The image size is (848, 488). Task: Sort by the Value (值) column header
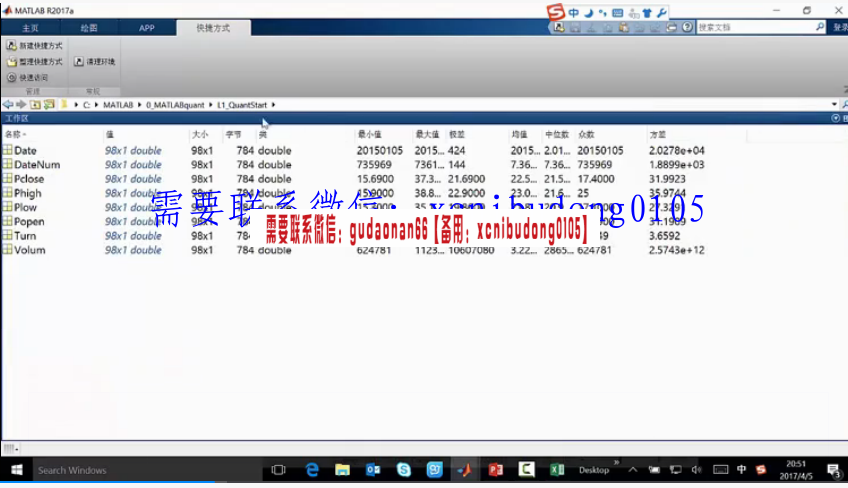[110, 134]
